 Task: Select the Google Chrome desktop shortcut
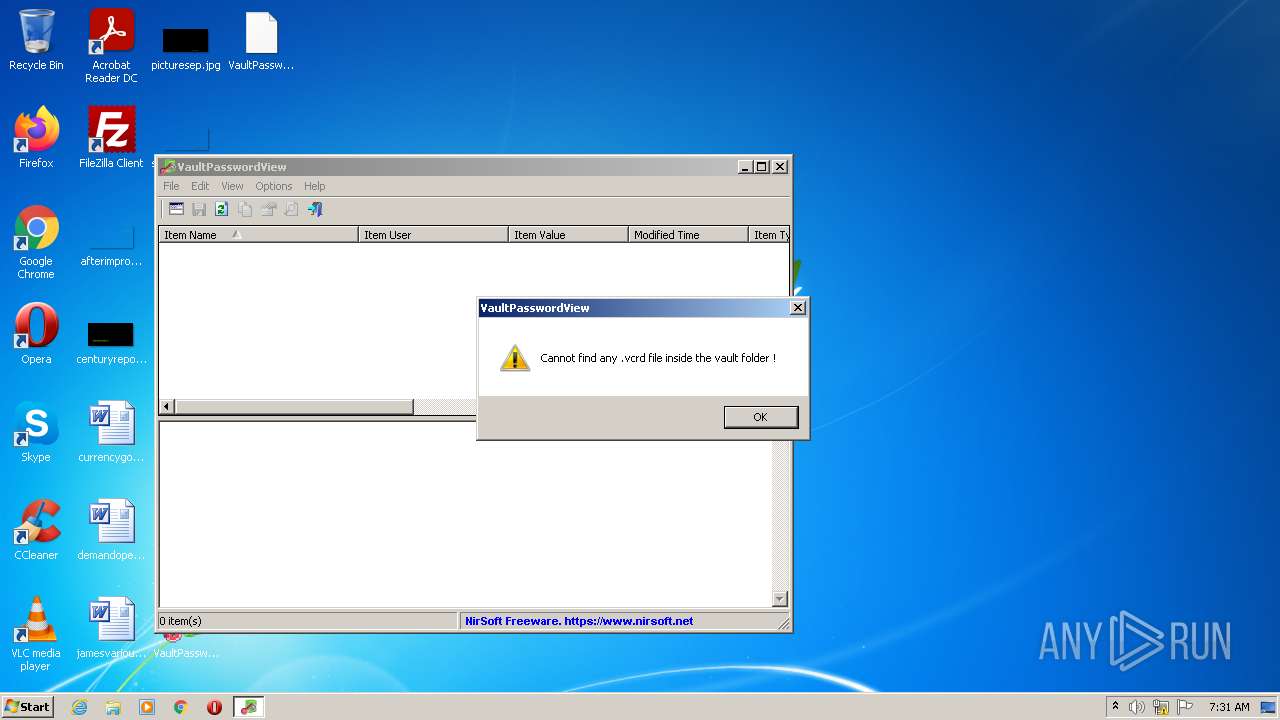[x=36, y=243]
